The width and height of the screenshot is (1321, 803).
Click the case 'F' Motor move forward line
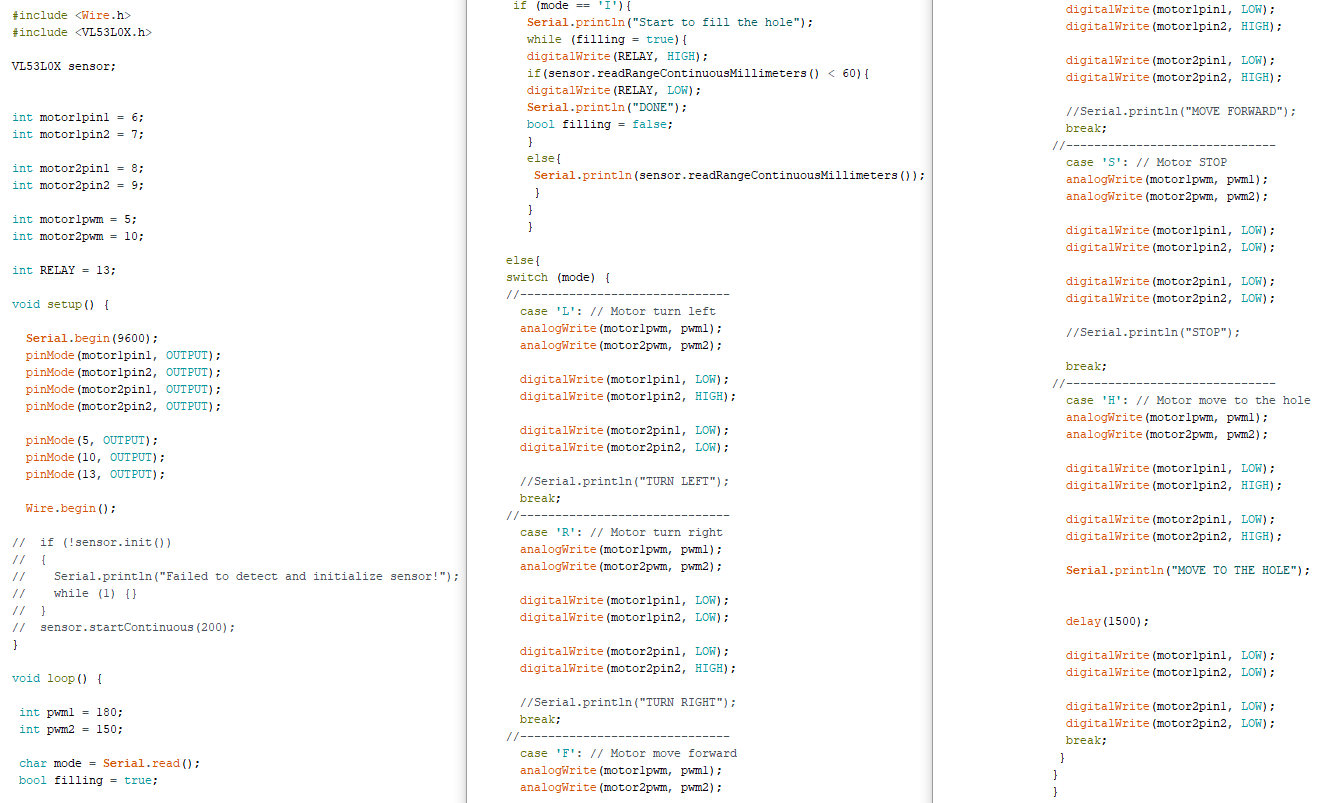(x=627, y=753)
